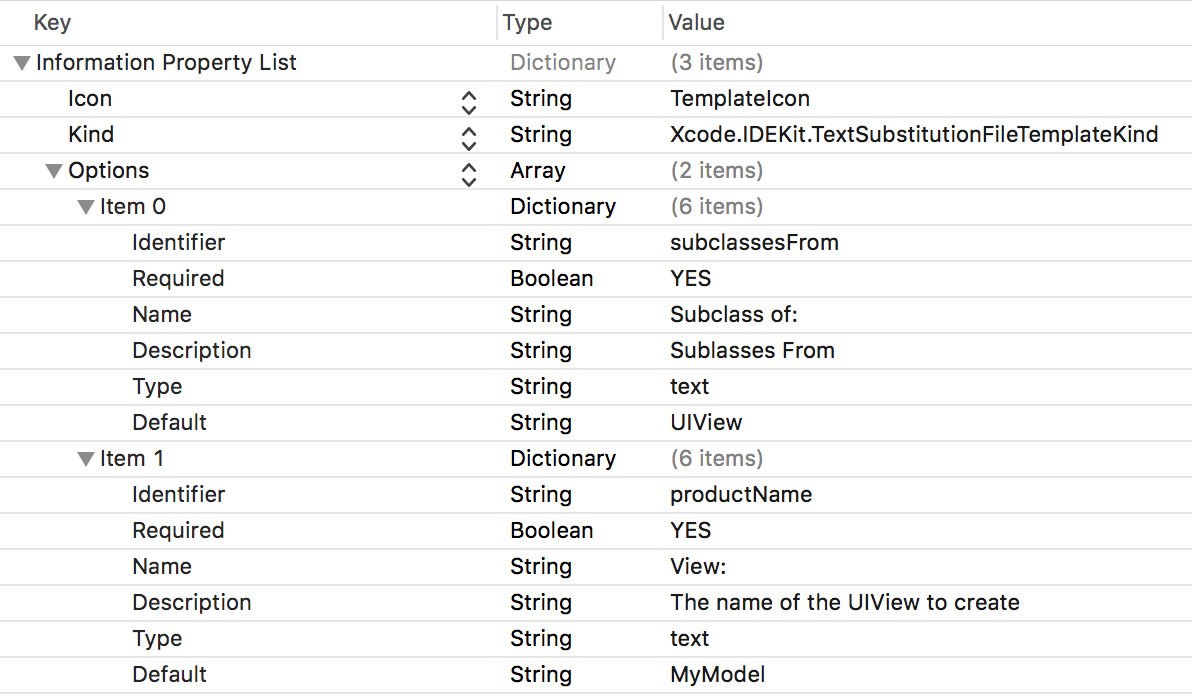Screen dimensions: 1192x700
Task: Select the Xcode.IDEKit.TextSubstitutionFileTemplateKind value
Action: (x=913, y=134)
